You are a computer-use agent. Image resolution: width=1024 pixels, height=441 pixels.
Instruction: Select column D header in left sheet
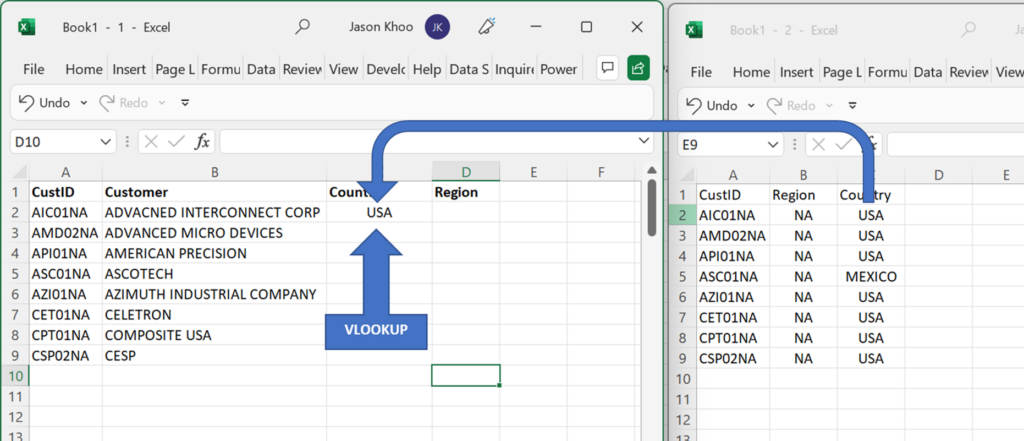pyautogui.click(x=466, y=172)
